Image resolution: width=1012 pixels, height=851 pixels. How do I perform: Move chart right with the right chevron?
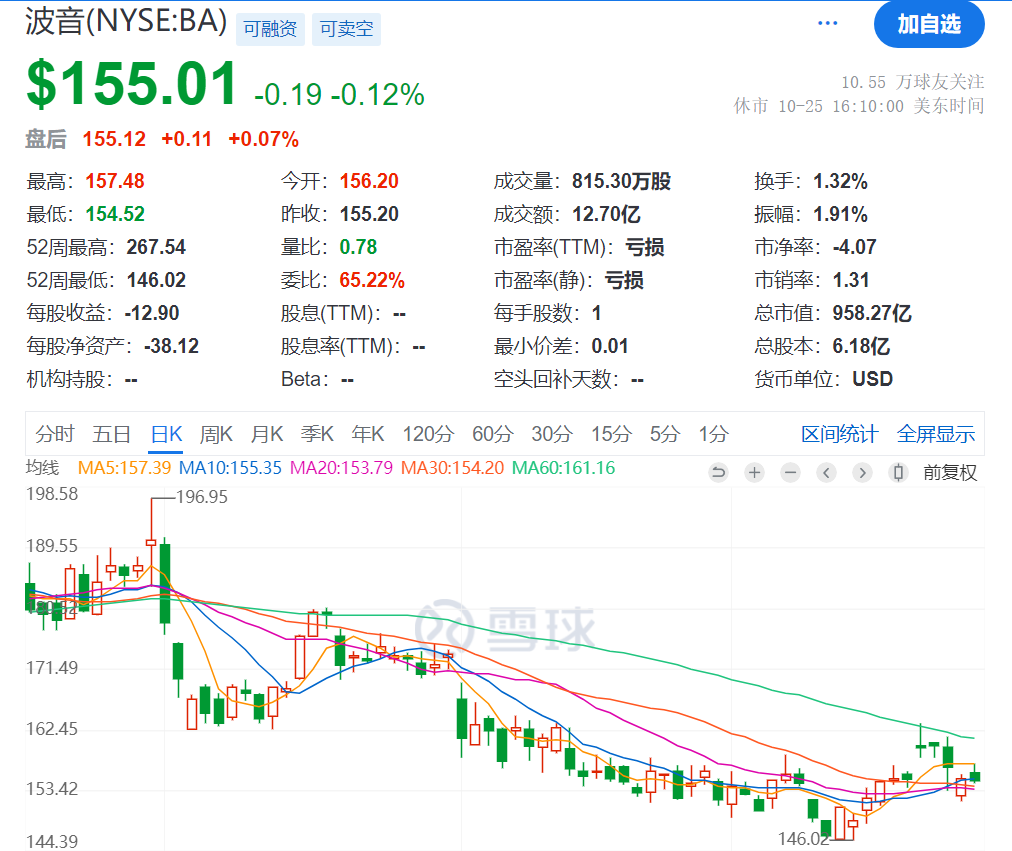pos(862,473)
